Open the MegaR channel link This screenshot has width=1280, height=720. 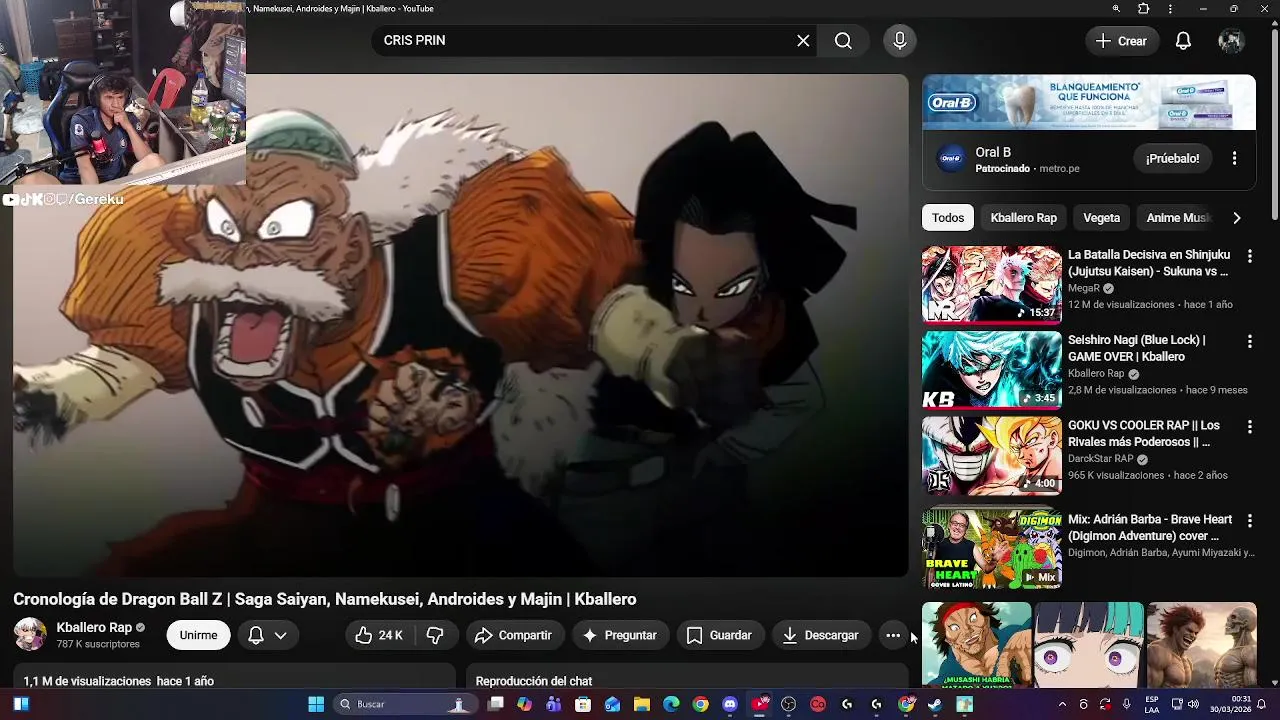click(x=1084, y=288)
